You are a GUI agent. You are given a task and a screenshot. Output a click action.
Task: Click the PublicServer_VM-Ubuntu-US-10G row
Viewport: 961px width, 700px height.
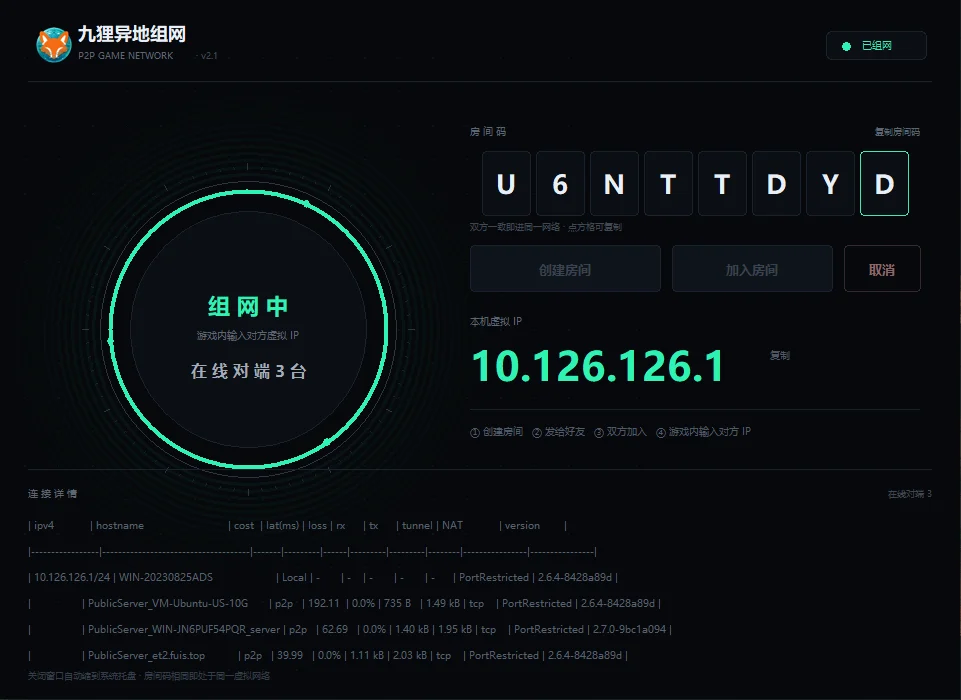click(344, 603)
